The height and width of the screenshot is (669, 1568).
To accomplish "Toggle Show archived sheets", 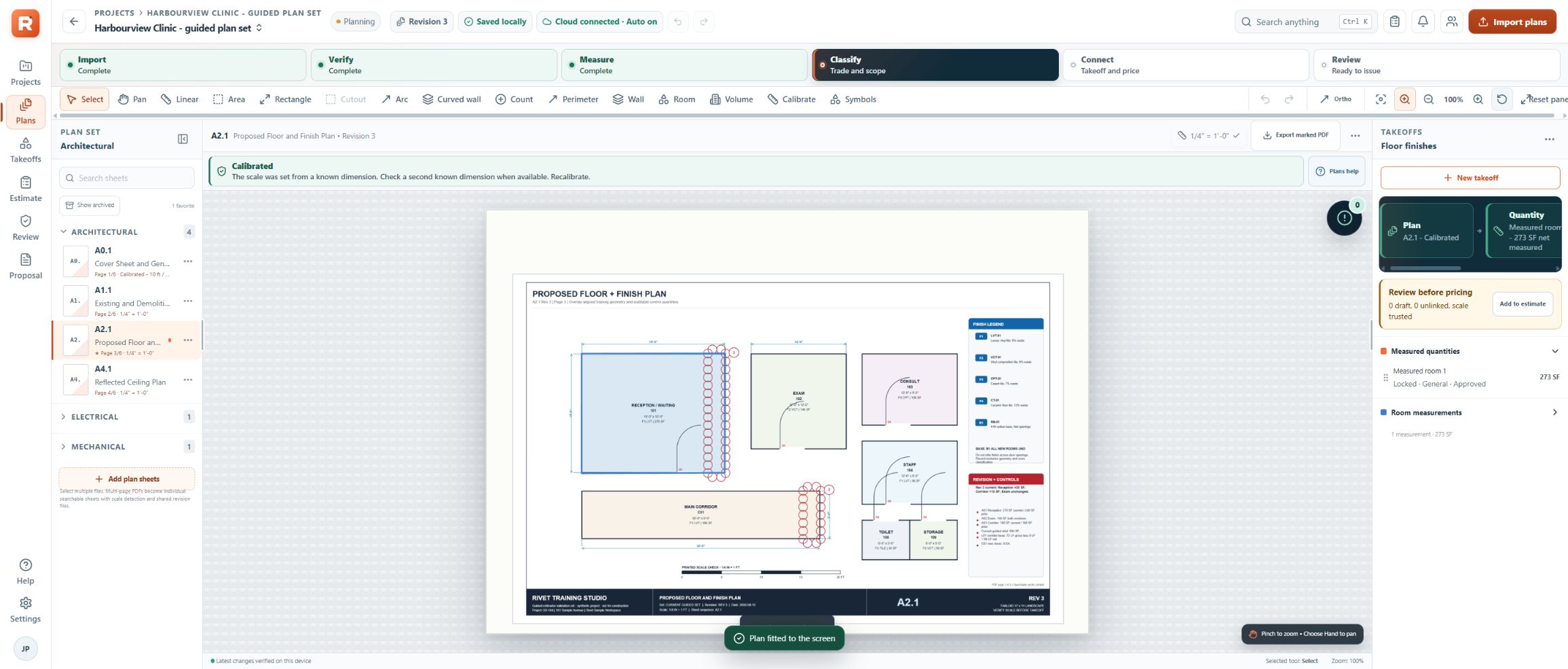I will pos(90,205).
